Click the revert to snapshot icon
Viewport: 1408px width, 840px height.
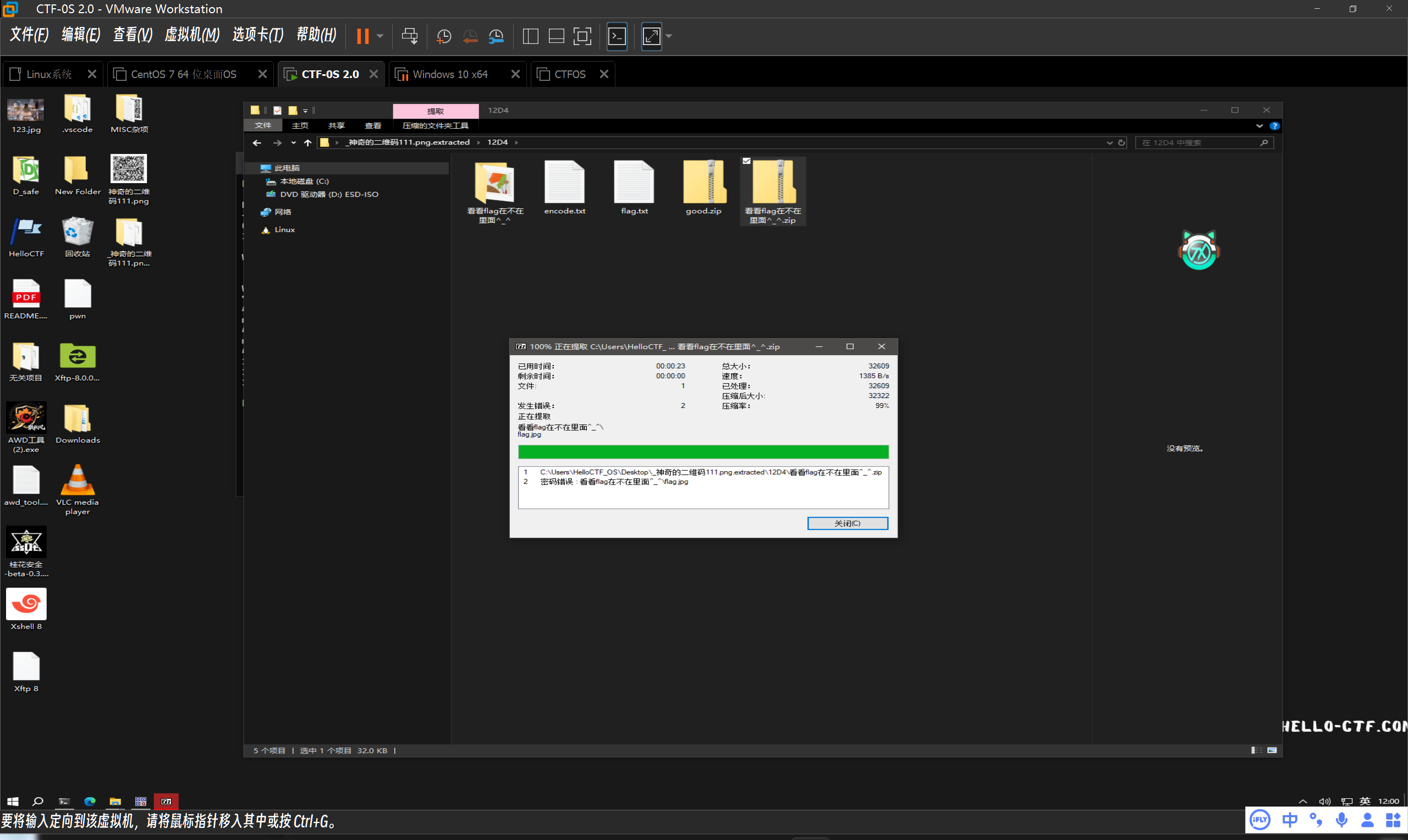pyautogui.click(x=470, y=36)
